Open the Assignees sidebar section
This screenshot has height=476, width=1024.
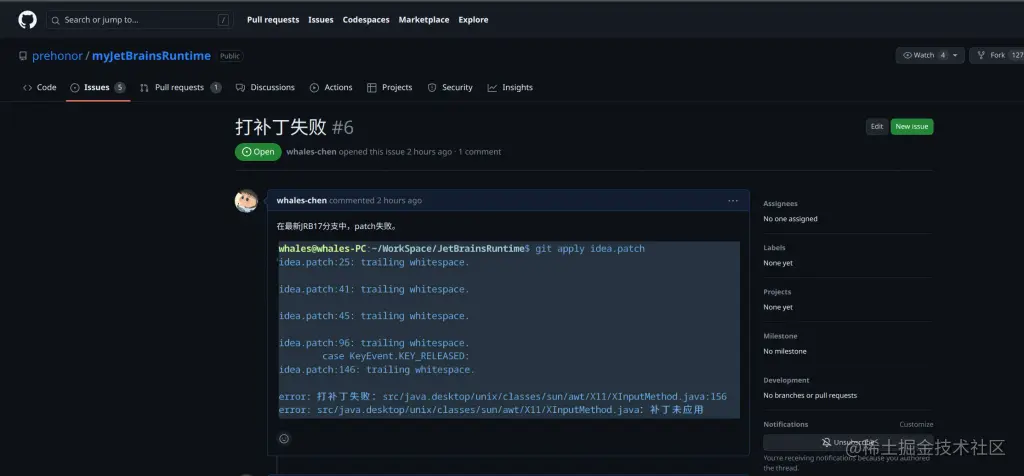pyautogui.click(x=780, y=204)
